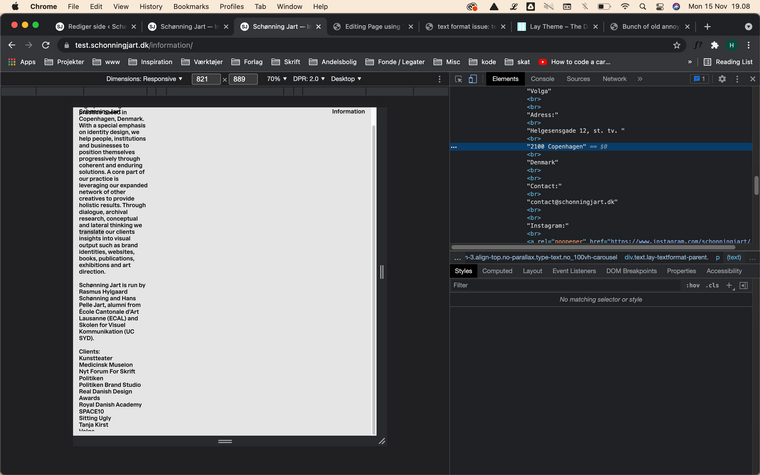Bookmark this page with star icon

click(x=677, y=45)
